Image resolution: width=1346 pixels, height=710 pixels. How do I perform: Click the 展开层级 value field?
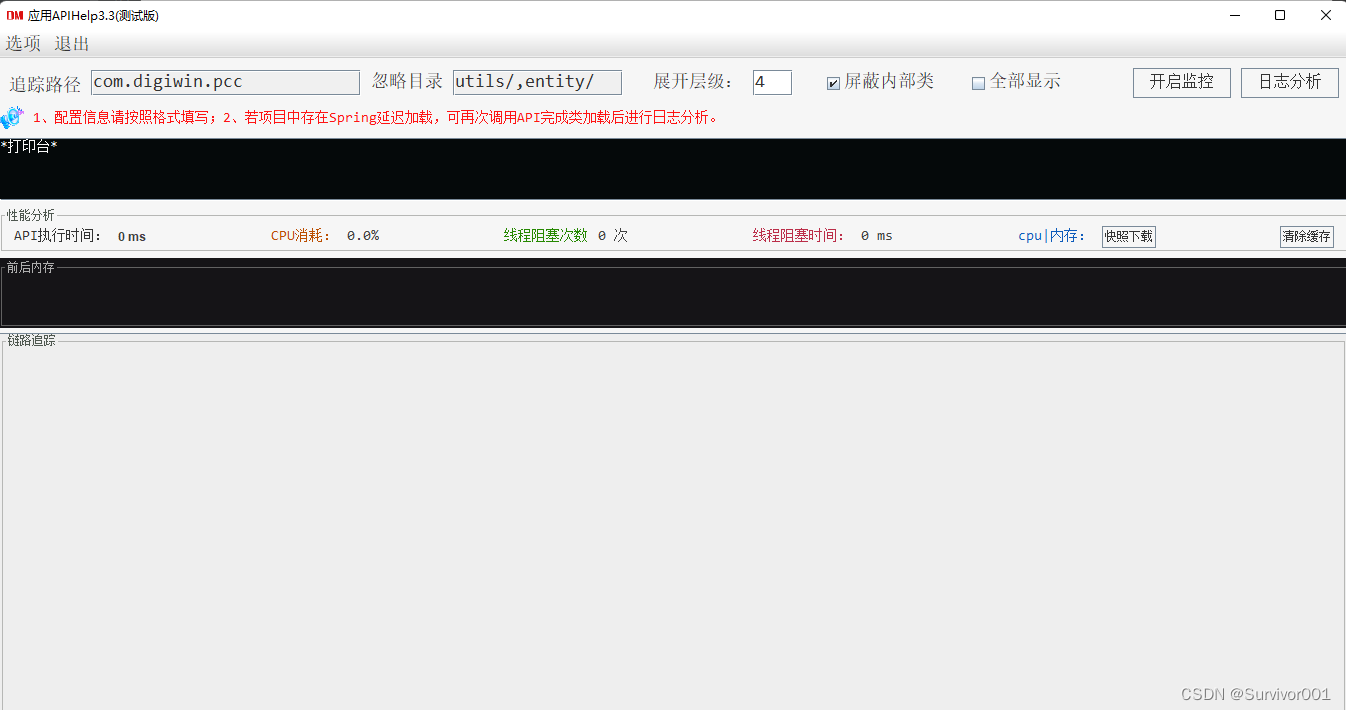771,82
